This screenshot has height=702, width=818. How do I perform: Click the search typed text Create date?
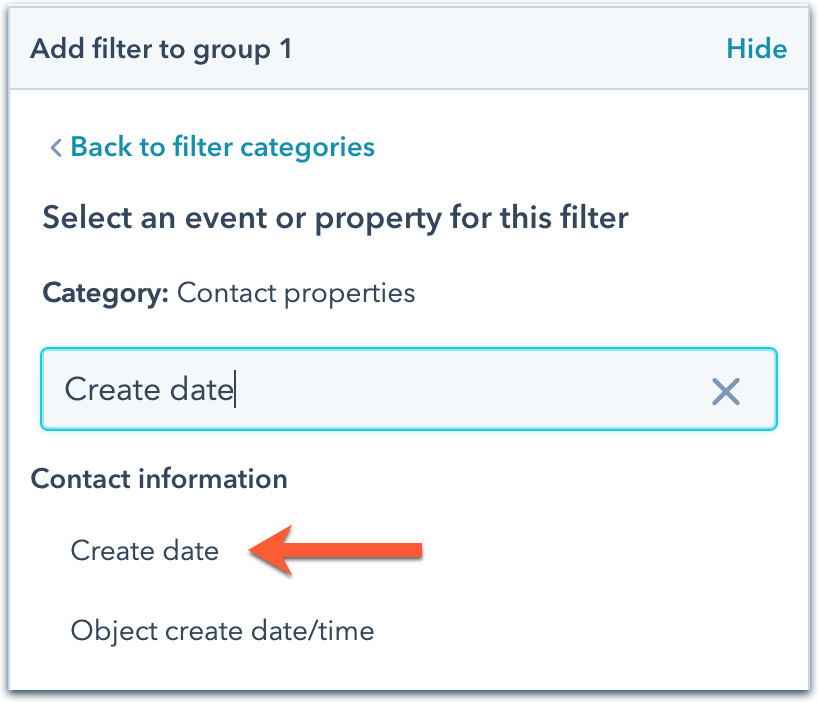(x=148, y=389)
